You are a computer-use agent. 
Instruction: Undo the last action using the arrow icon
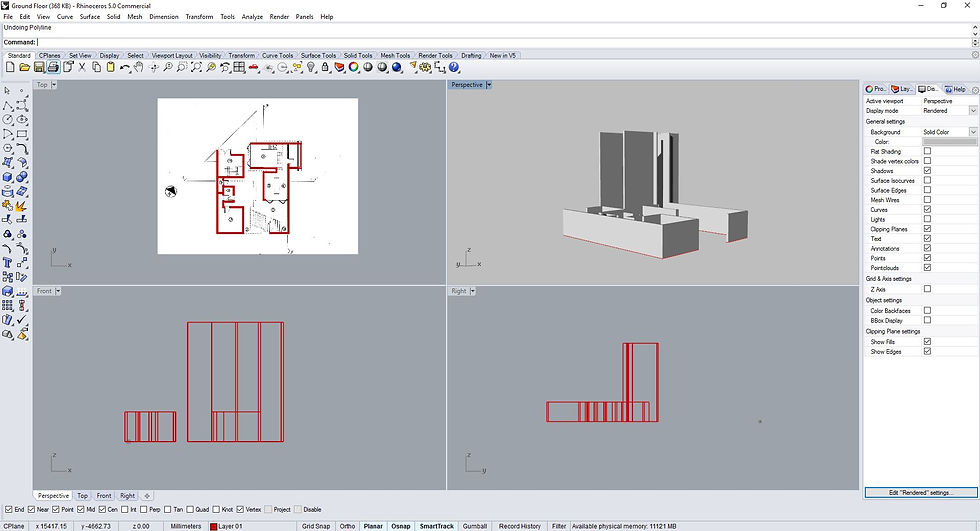(x=125, y=67)
